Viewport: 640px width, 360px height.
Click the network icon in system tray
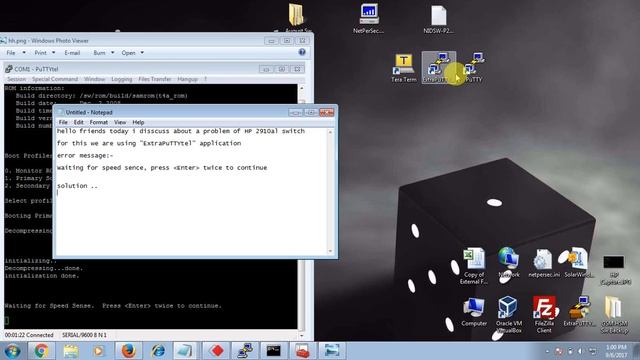click(x=592, y=351)
